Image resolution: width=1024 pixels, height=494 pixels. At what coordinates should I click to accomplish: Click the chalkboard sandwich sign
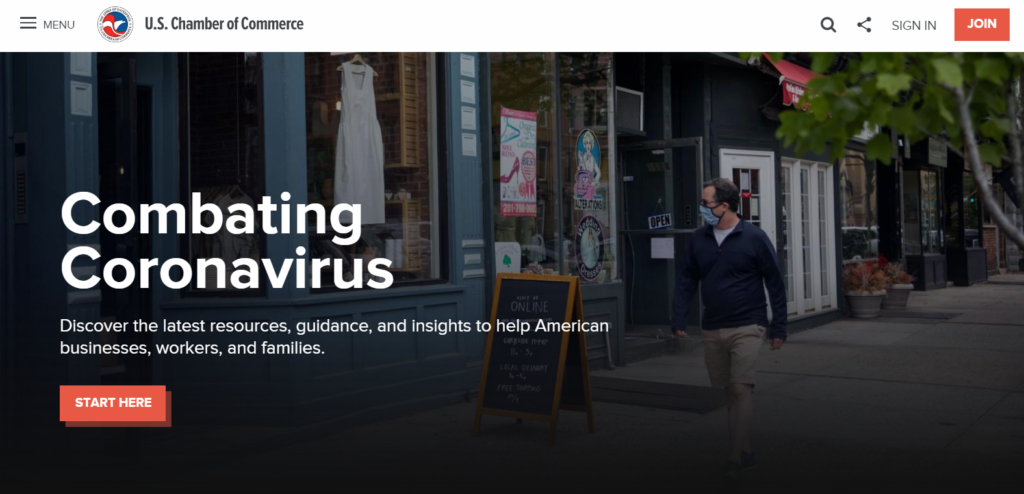[x=534, y=353]
